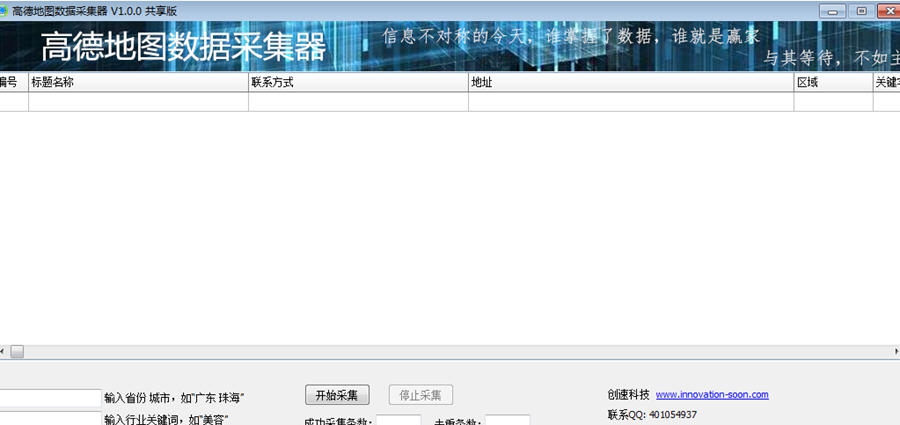Select the 编号 column header

pyautogui.click(x=14, y=82)
